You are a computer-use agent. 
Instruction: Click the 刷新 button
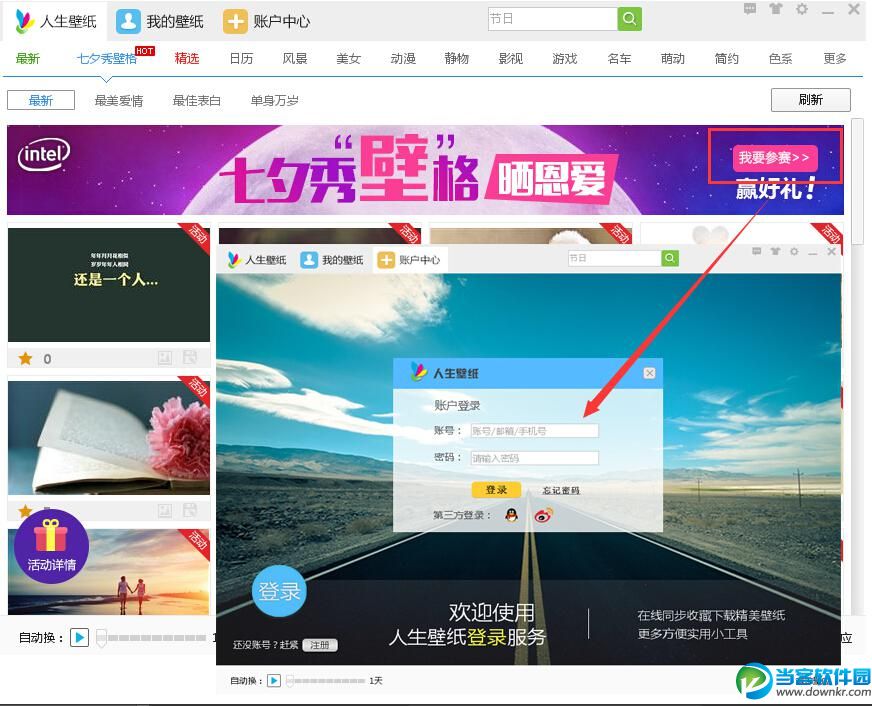(x=810, y=100)
